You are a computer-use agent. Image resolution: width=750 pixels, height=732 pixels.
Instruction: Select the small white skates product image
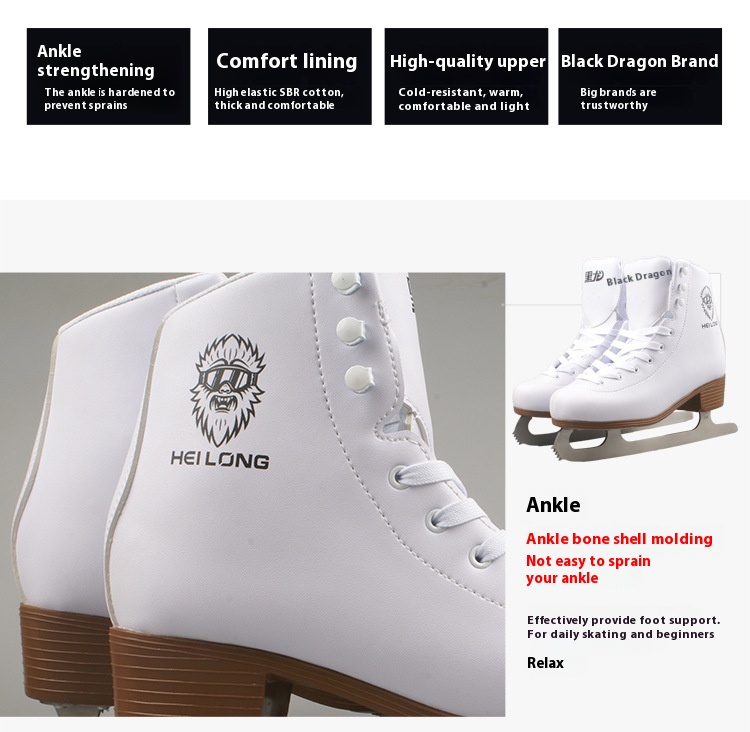(x=624, y=359)
